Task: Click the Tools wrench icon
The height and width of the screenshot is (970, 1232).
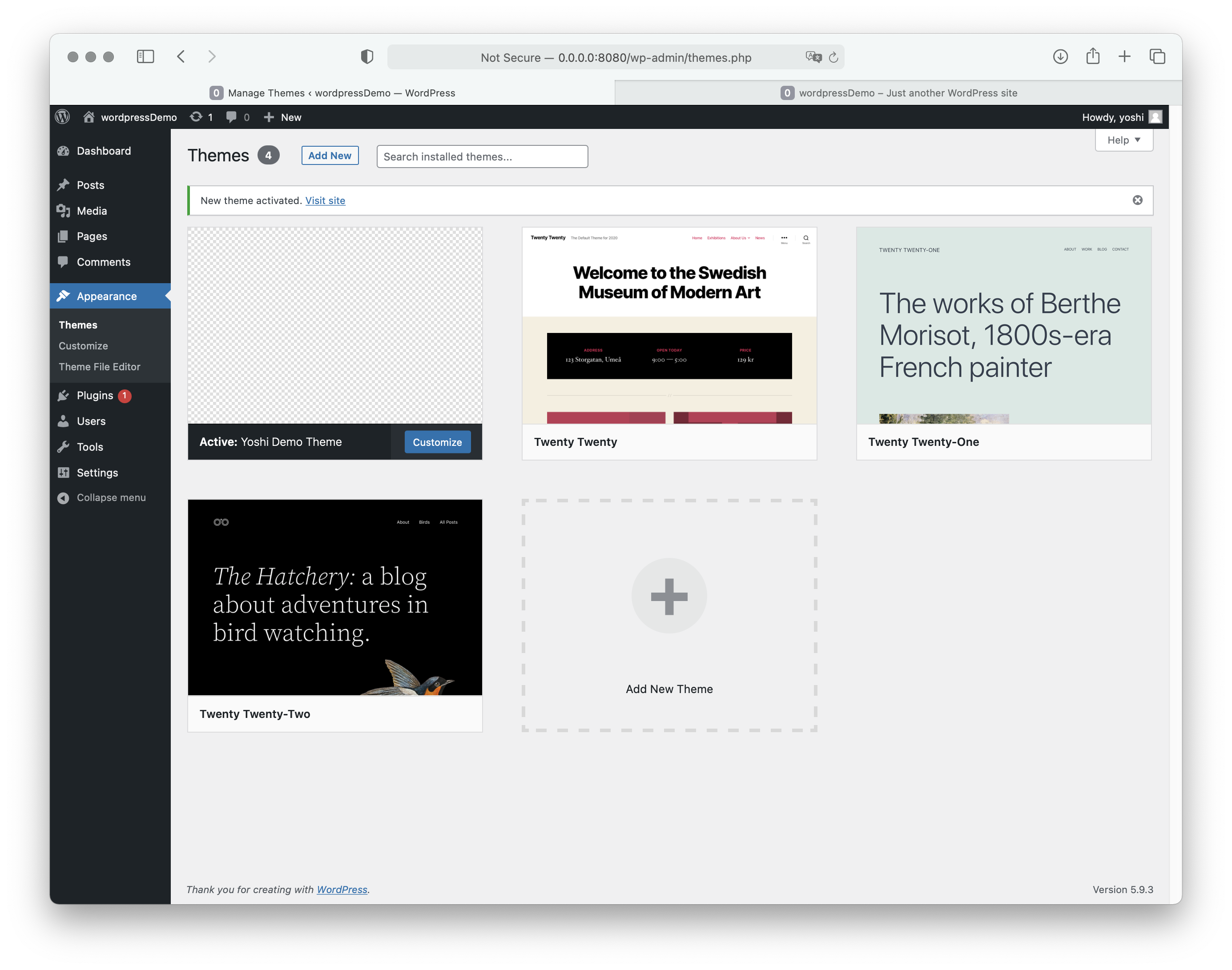Action: pos(63,447)
